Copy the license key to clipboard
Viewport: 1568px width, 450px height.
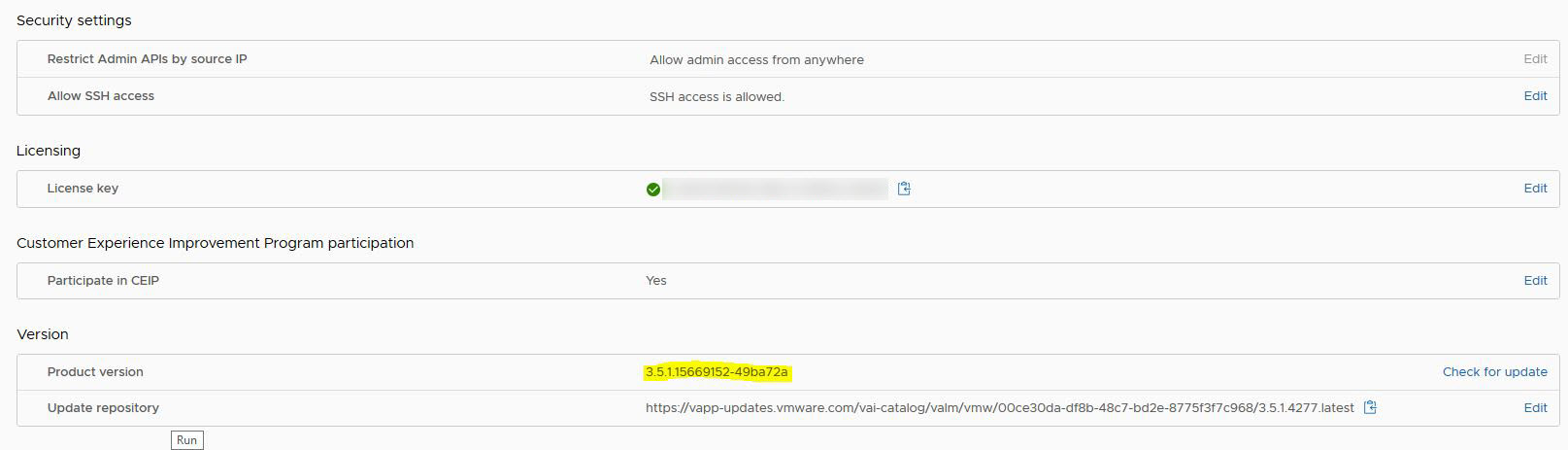904,189
